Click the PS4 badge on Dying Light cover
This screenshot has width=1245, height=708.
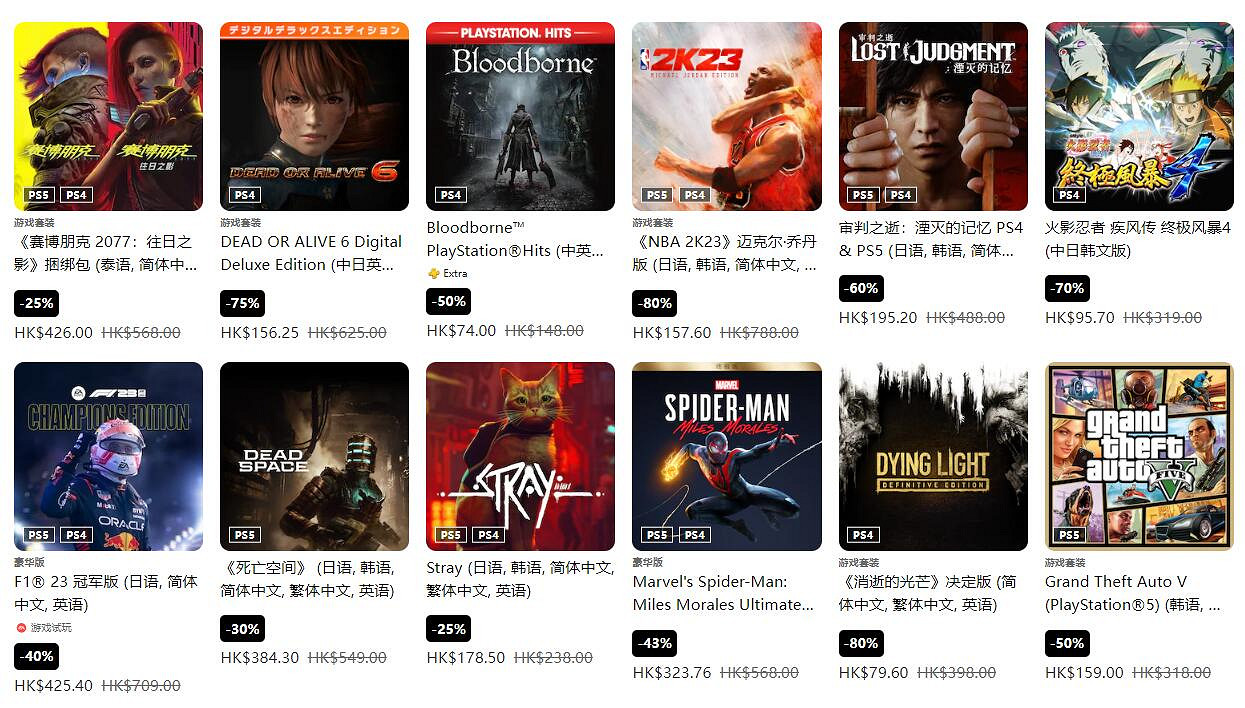(x=864, y=535)
